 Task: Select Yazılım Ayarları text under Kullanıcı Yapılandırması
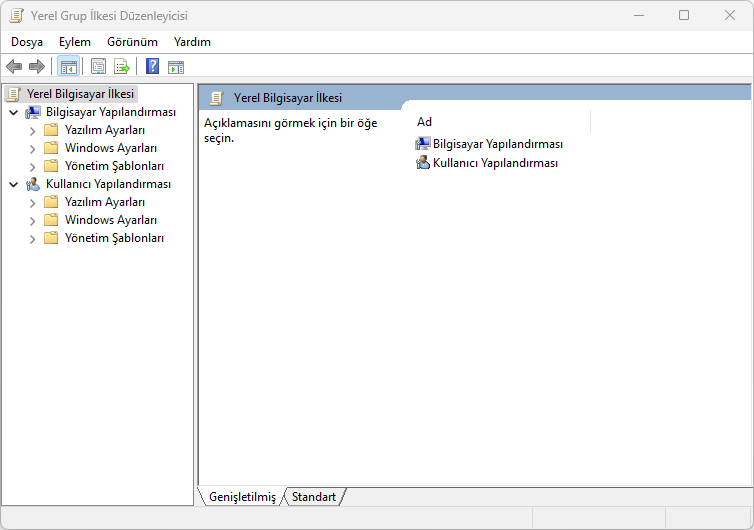pos(105,202)
